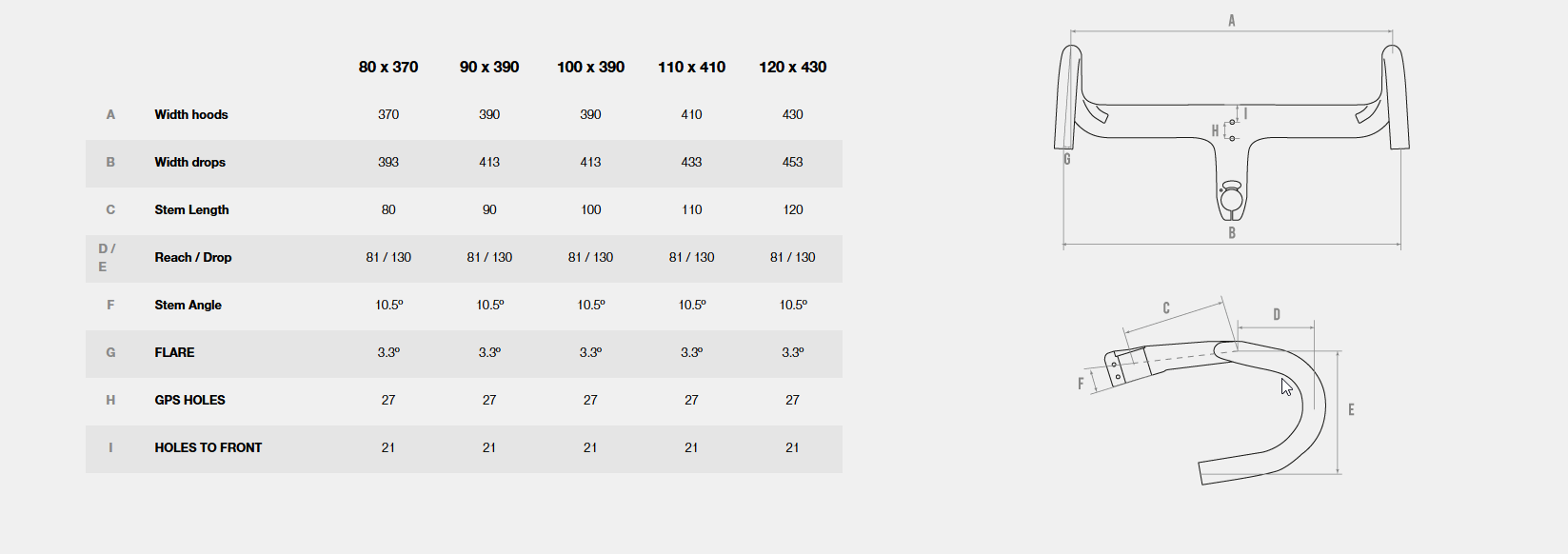1568x554 pixels.
Task: Select the FLARE row label
Action: (174, 352)
